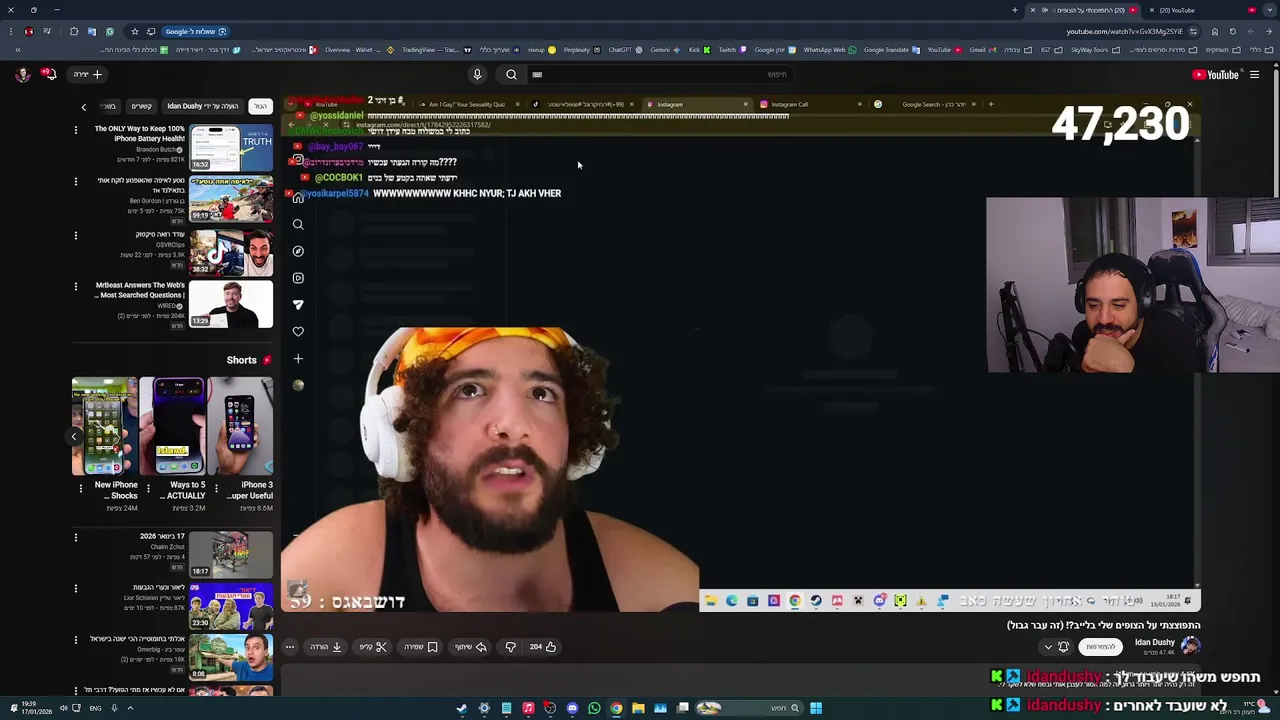Expand the subscription notification dropdown arrow

[x=1048, y=647]
